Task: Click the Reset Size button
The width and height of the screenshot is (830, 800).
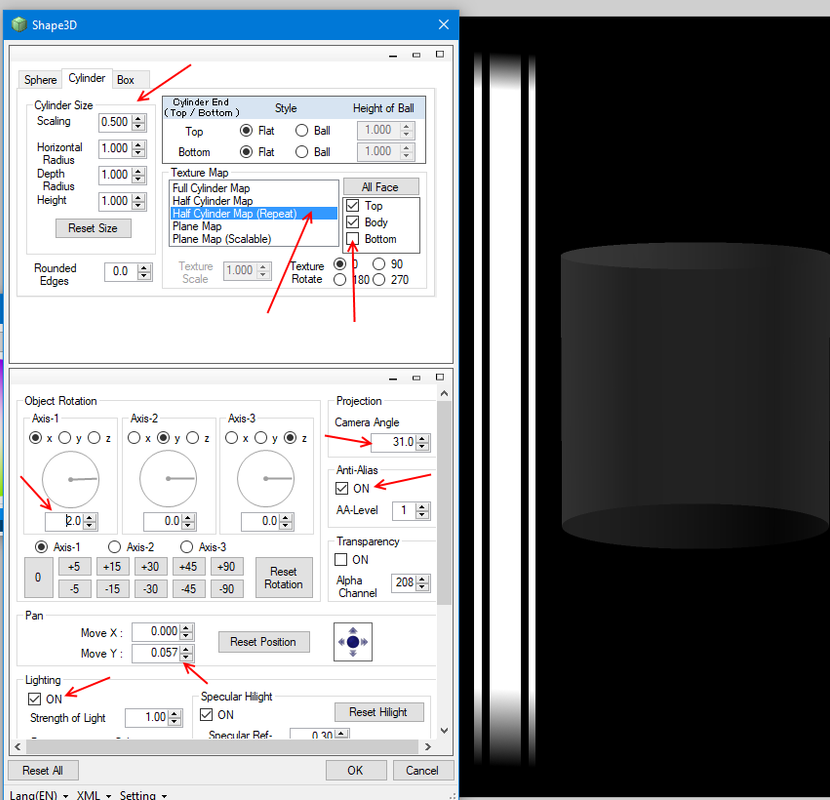Action: click(x=93, y=228)
